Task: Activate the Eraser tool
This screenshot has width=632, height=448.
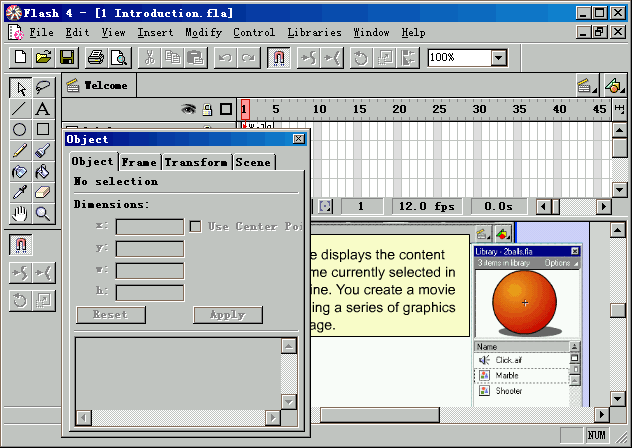Action: pyautogui.click(x=43, y=192)
